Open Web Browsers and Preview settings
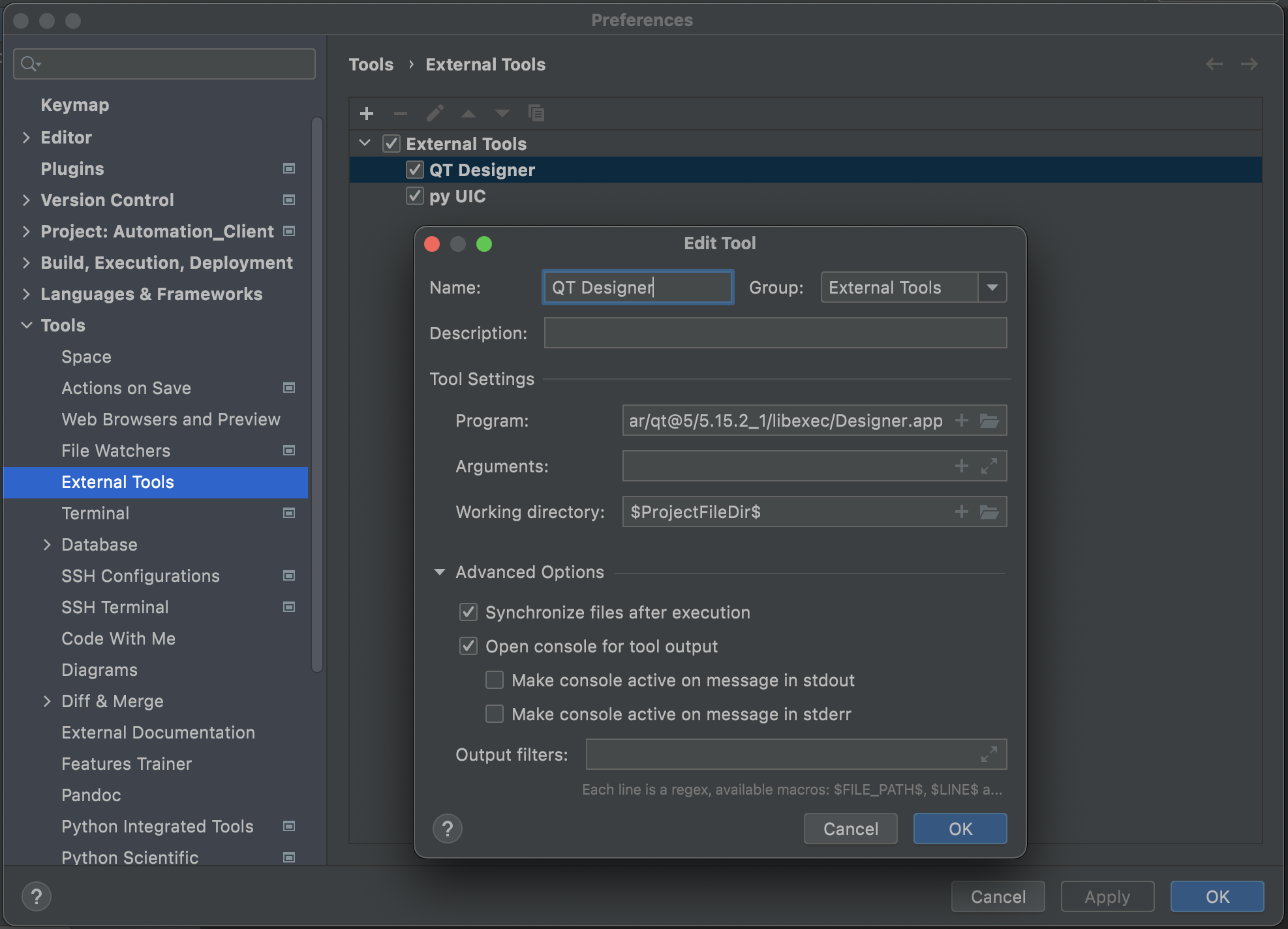Viewport: 1288px width, 929px height. 171,419
